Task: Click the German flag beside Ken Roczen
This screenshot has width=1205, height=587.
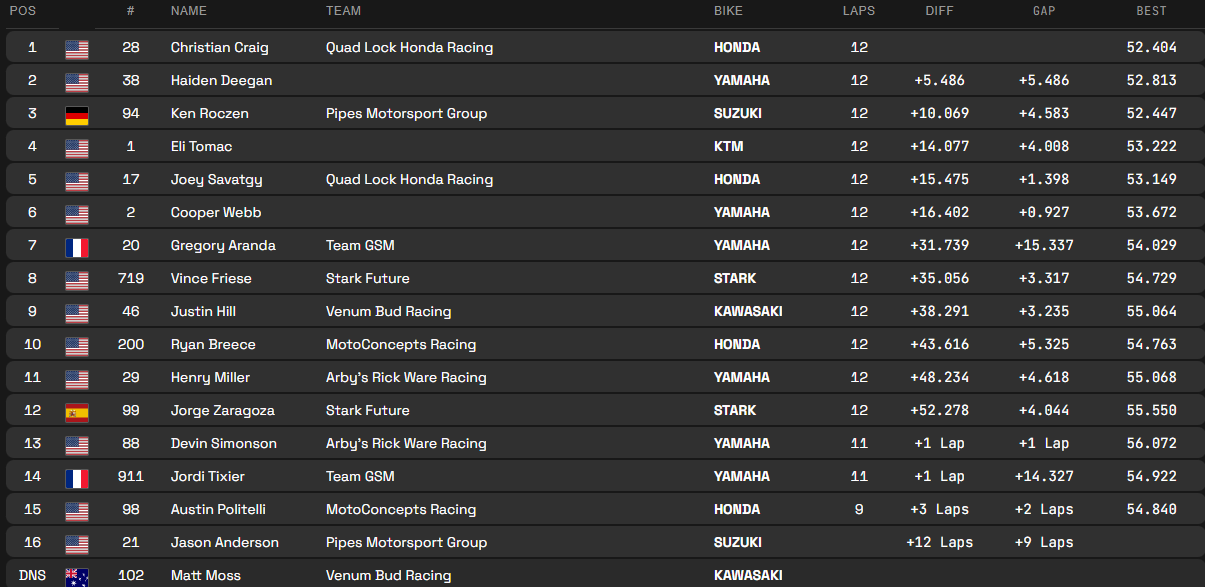Action: click(x=77, y=114)
